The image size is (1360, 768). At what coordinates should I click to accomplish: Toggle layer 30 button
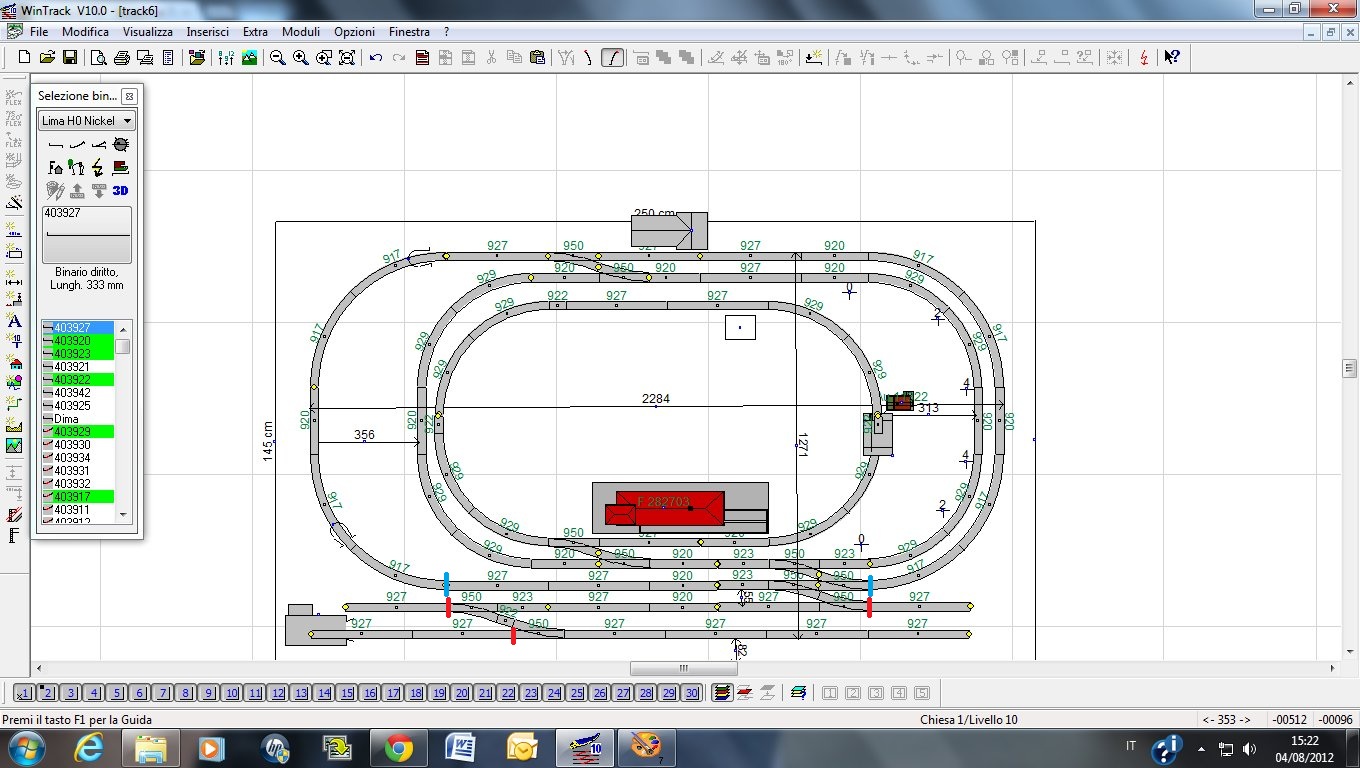(692, 693)
